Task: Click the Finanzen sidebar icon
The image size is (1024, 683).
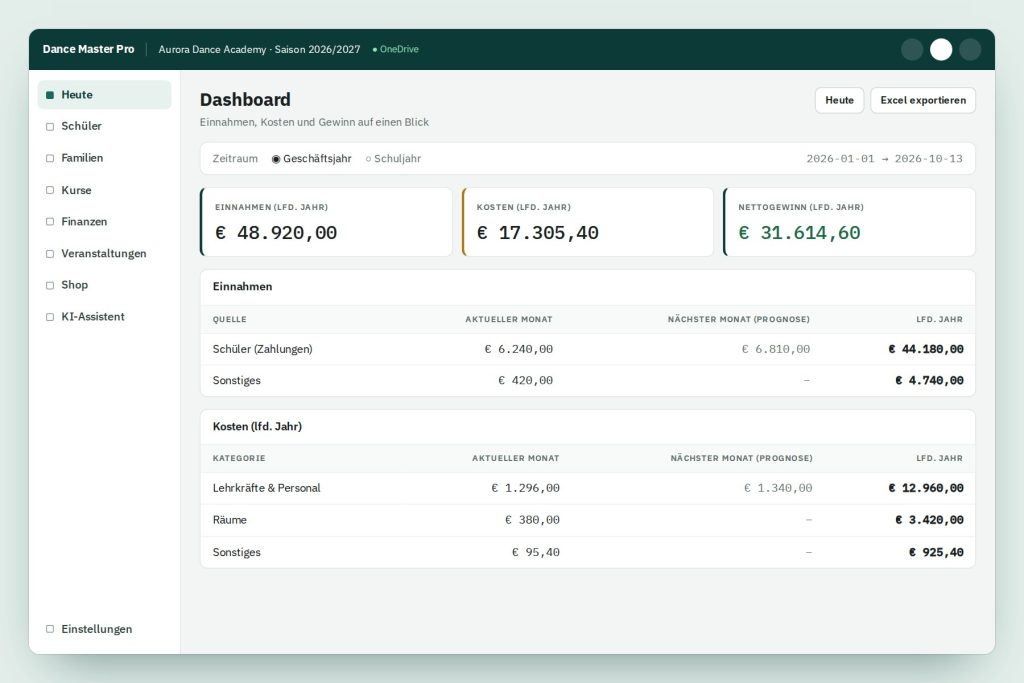Action: tap(50, 222)
